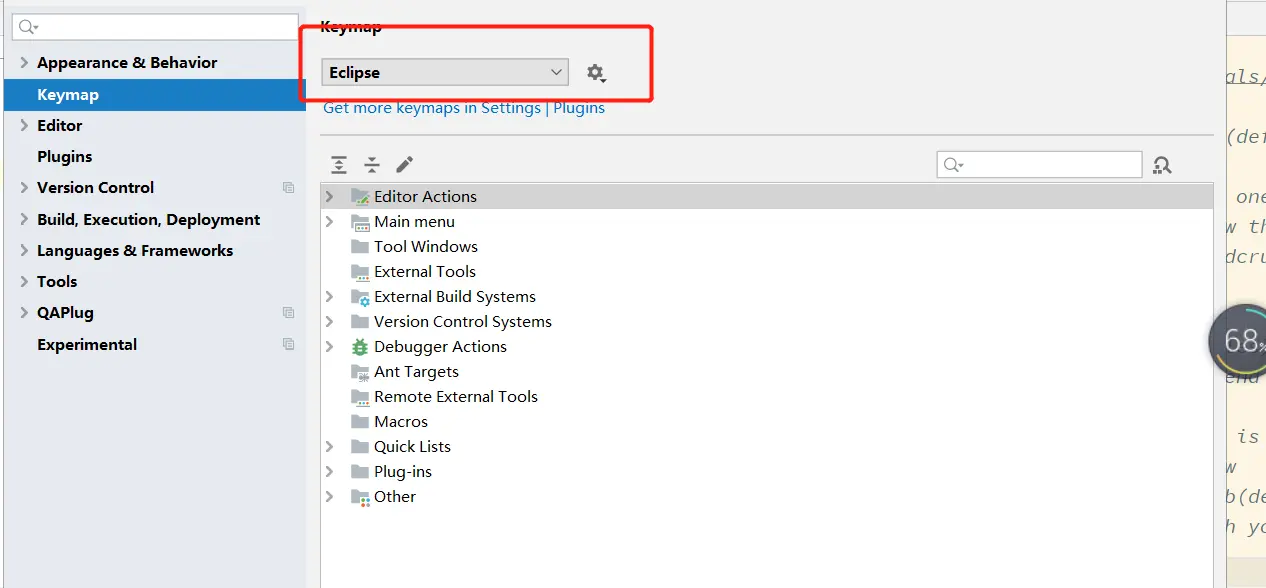Expand Build, Execution, Deployment category
This screenshot has height=588, width=1266.
point(24,219)
